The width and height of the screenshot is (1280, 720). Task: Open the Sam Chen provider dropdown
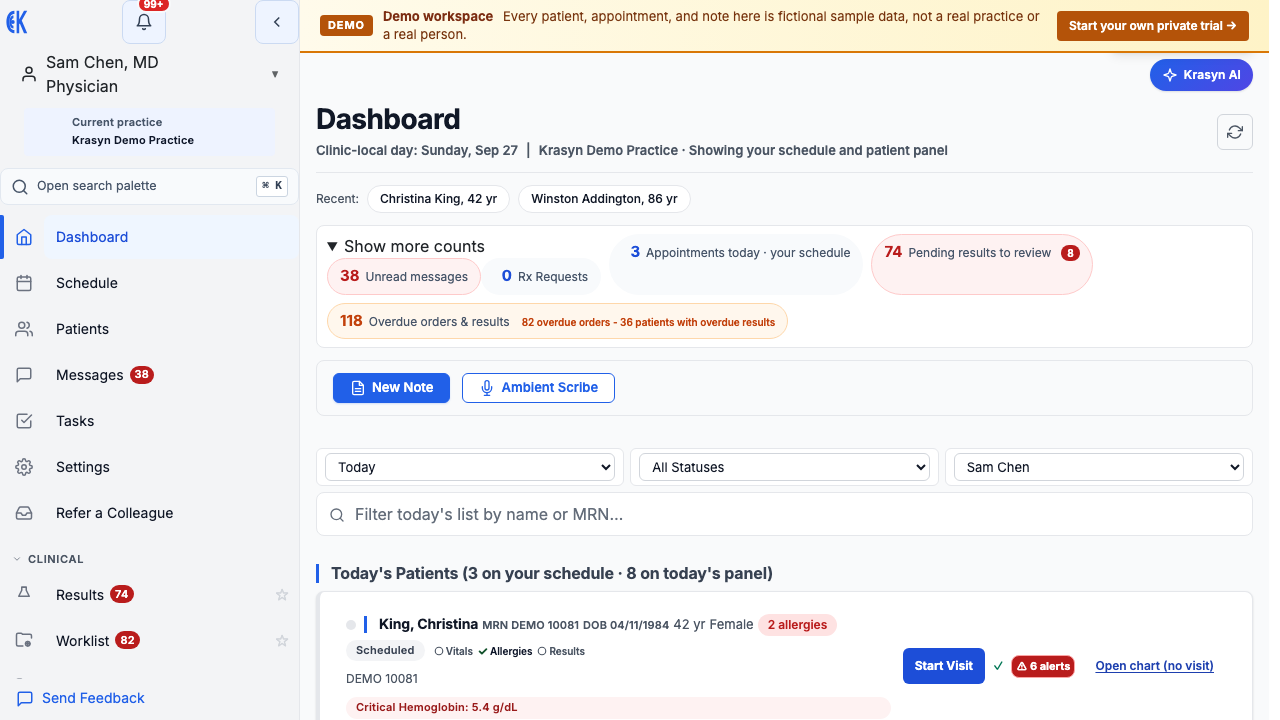[x=1098, y=467]
